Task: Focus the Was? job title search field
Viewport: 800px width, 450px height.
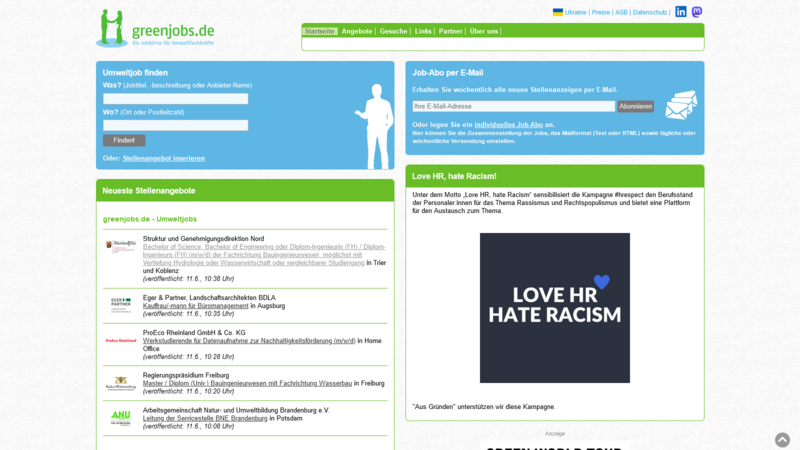Action: click(175, 99)
